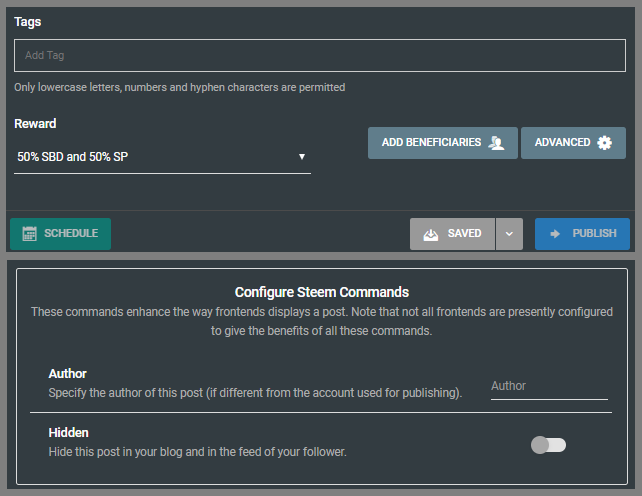Focus the Add Tag input field
This screenshot has height=496, width=642.
319,56
